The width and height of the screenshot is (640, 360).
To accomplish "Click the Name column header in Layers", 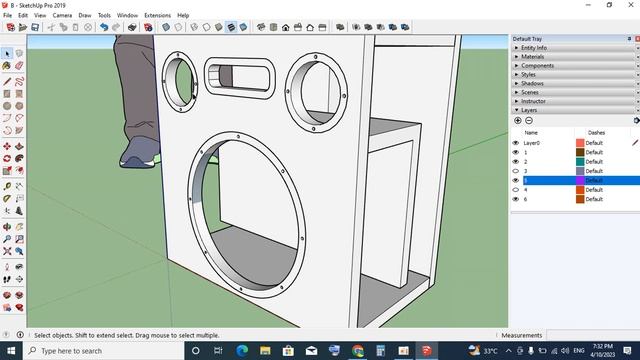I will pos(531,133).
